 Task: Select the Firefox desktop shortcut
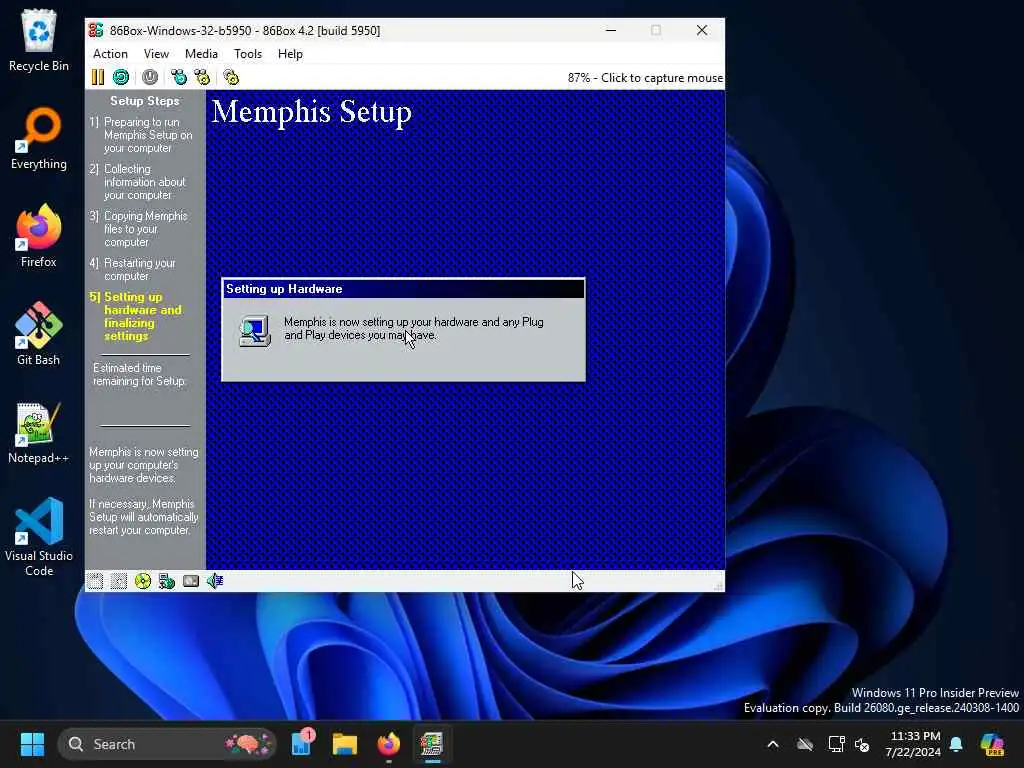click(39, 236)
